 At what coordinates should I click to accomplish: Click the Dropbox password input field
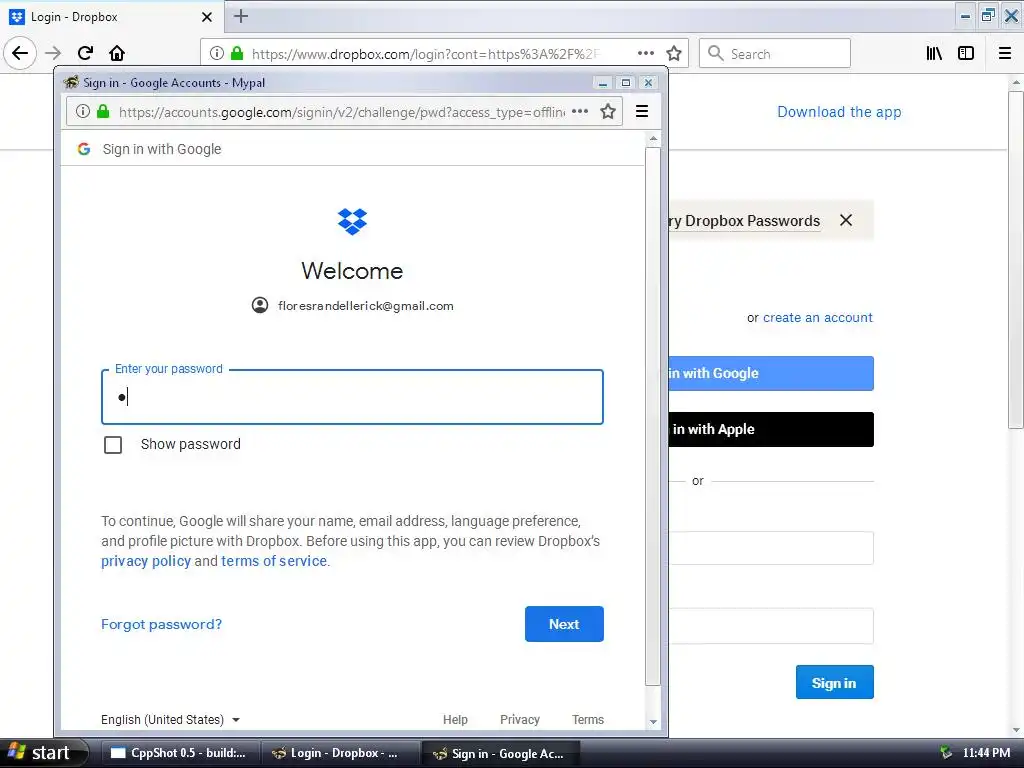click(x=771, y=626)
